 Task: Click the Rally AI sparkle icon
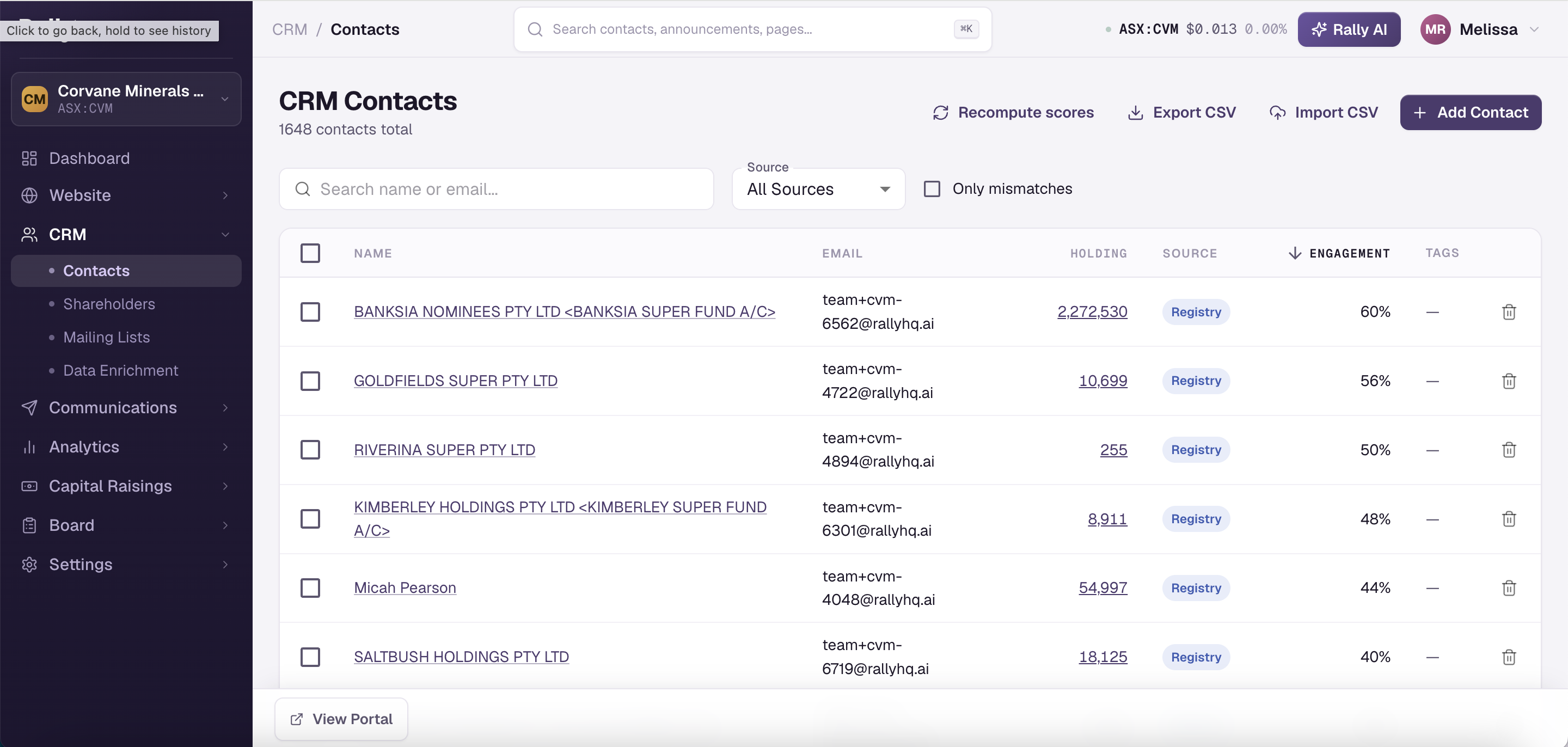[1319, 29]
